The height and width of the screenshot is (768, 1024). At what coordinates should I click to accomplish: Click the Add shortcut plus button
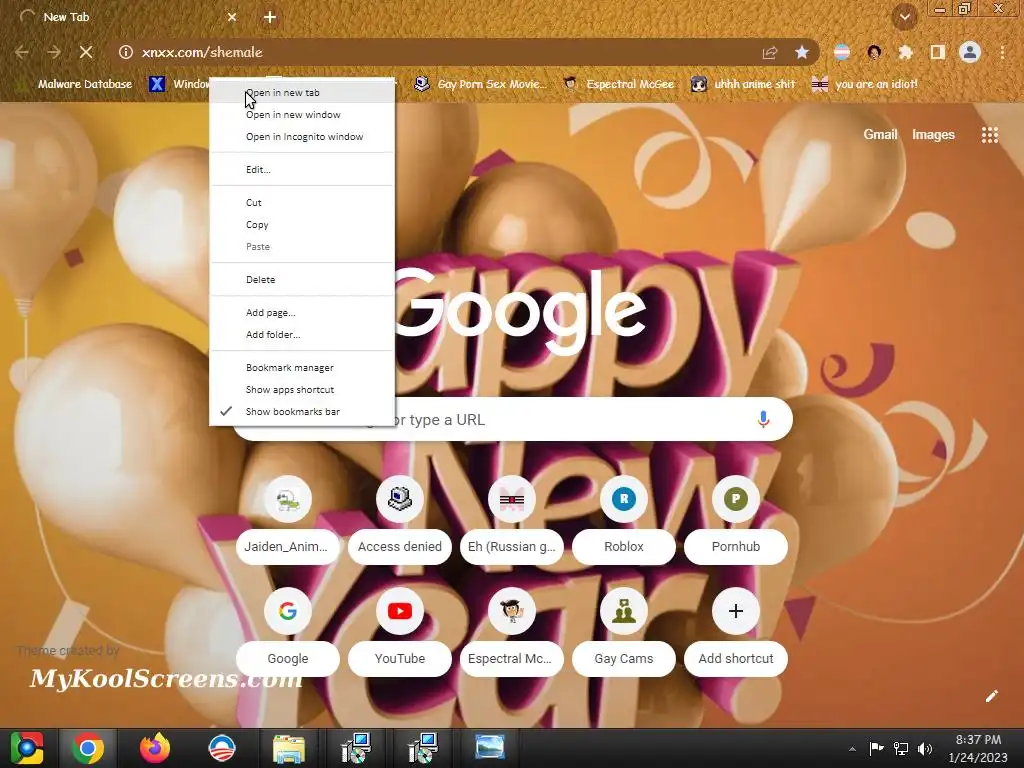click(x=736, y=611)
